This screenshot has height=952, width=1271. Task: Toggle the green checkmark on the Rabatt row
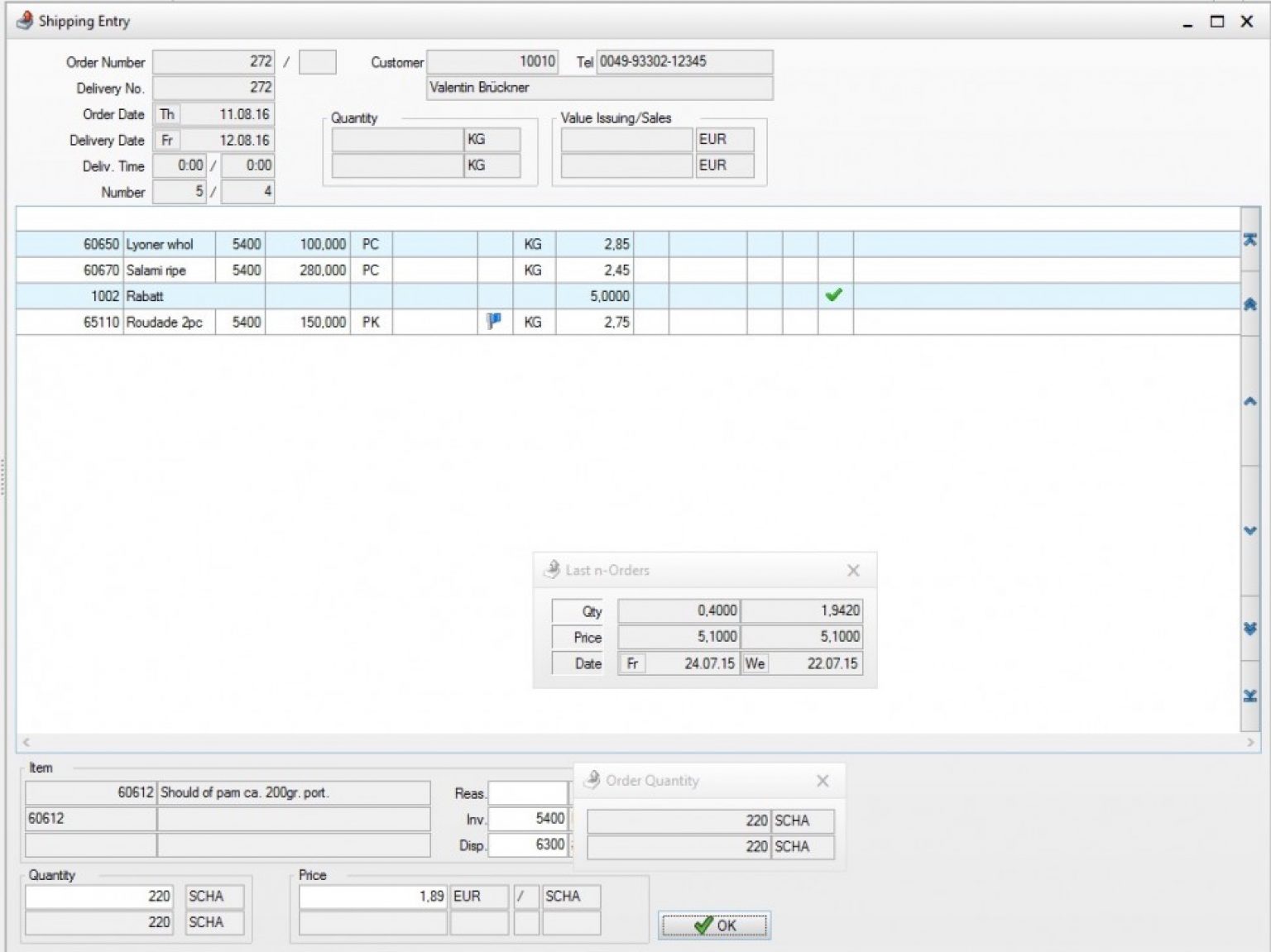point(834,295)
